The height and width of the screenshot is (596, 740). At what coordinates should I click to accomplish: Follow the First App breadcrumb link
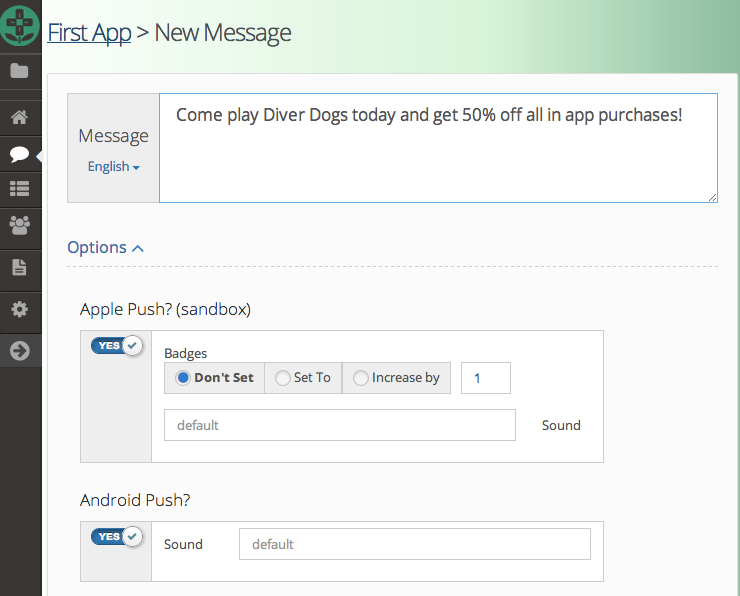click(89, 33)
